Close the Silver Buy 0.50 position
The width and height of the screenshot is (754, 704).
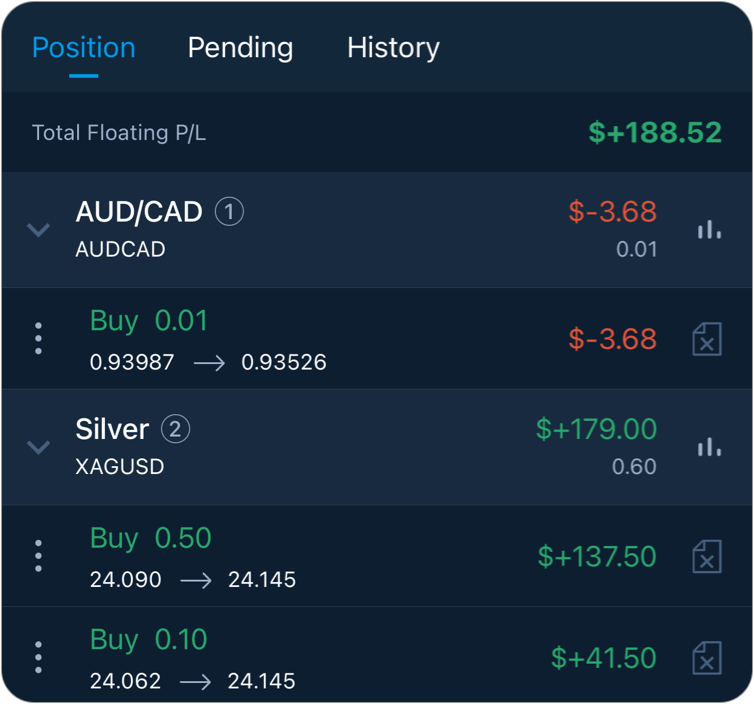pyautogui.click(x=707, y=556)
